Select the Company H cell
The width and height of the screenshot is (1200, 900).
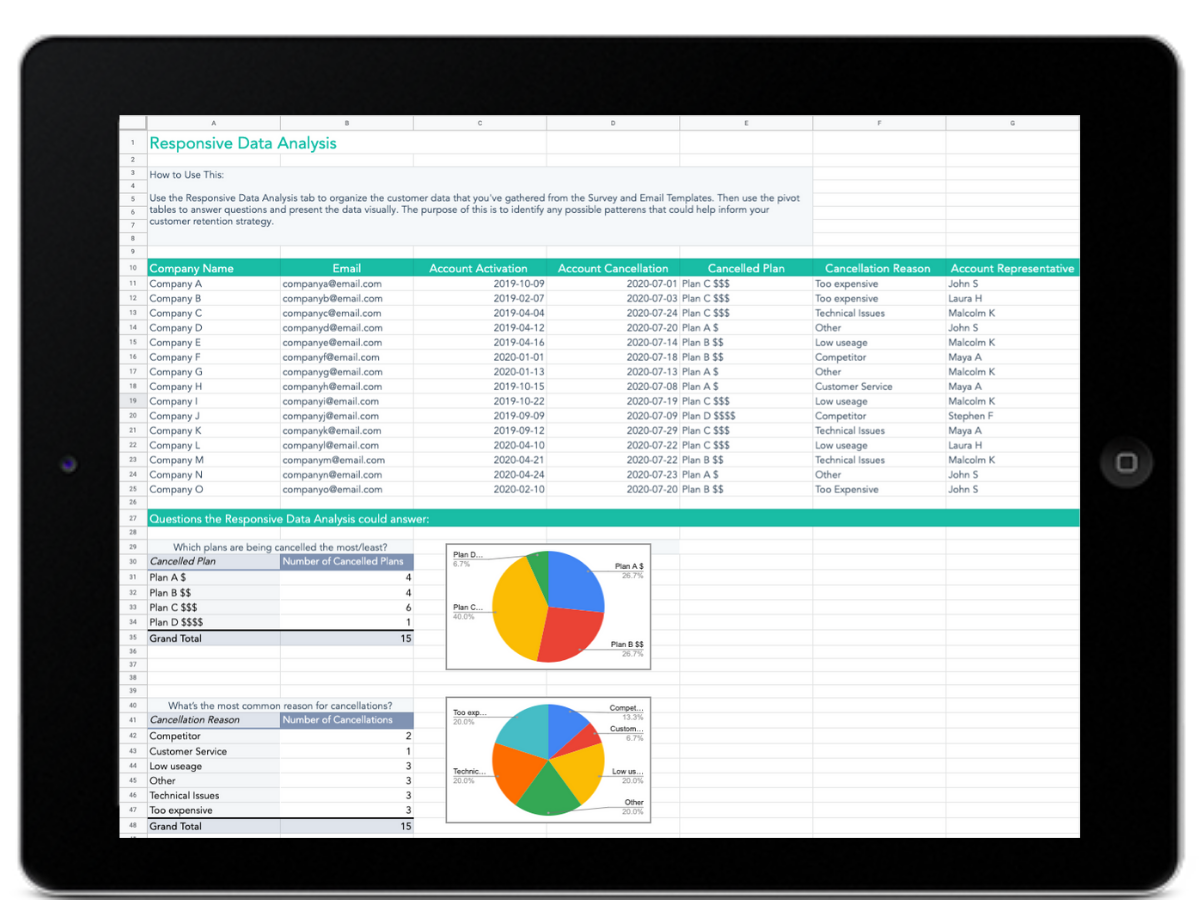176,387
